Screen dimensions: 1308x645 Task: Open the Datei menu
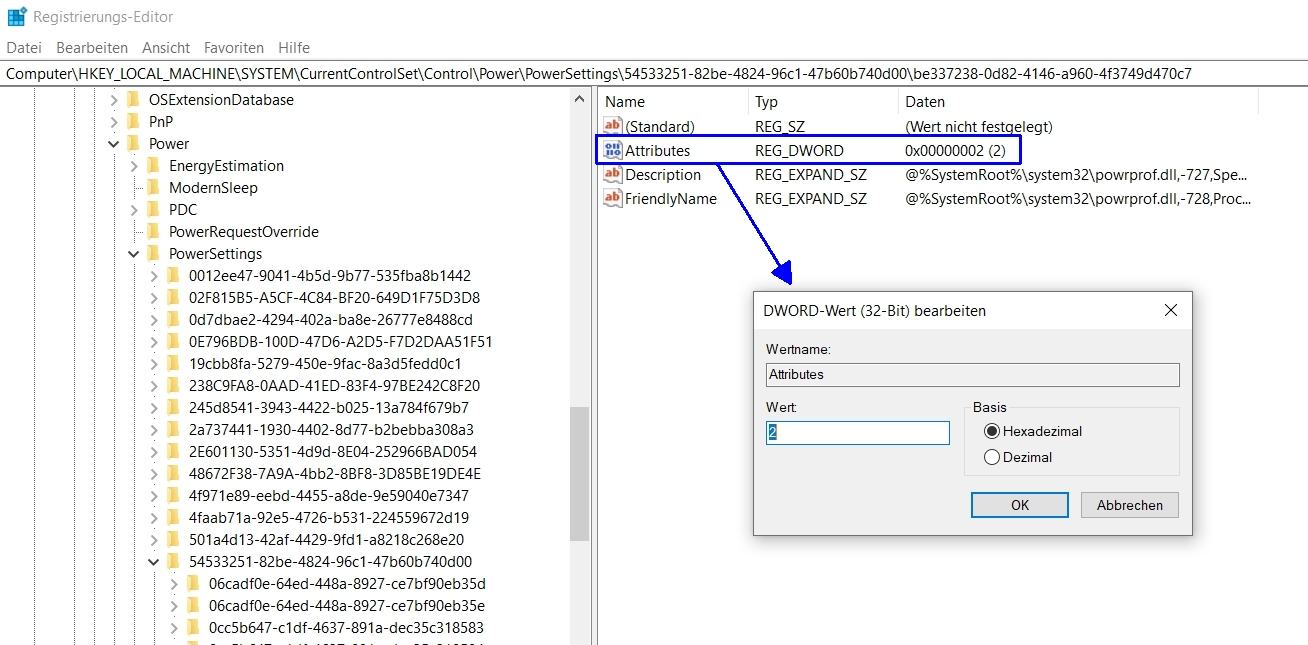click(x=24, y=48)
